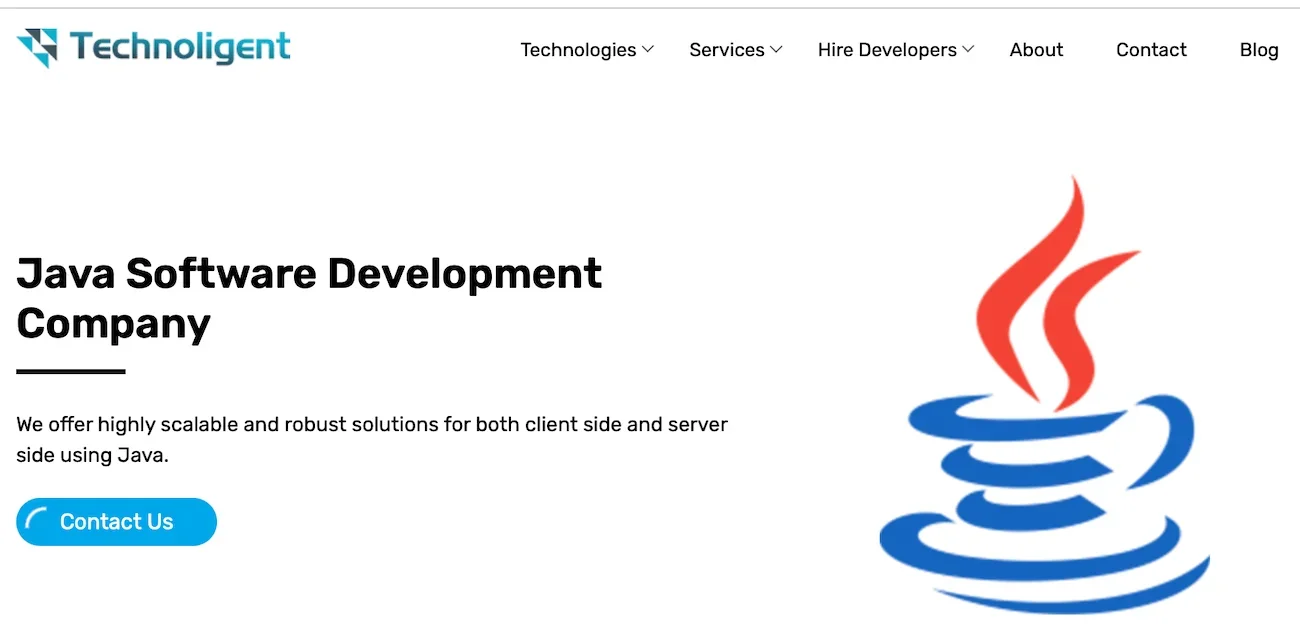Screen dimensions: 1300x633
Task: Expand the chevron next to Services
Action: 776,49
